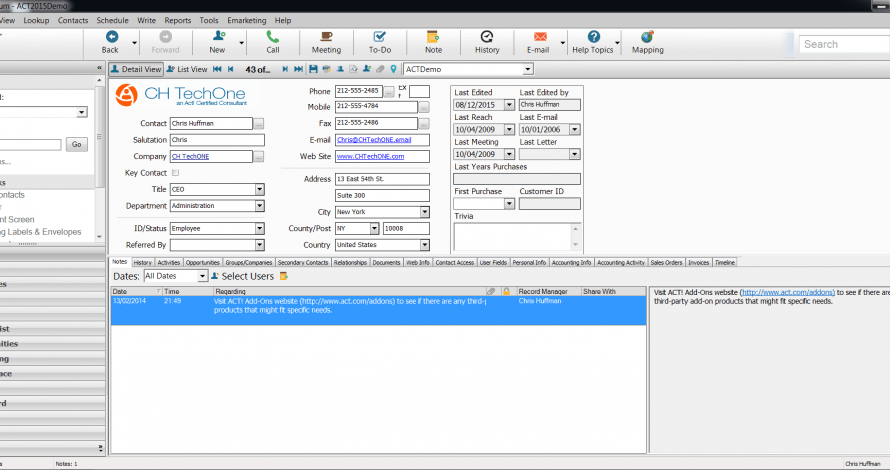890x470 pixels.
Task: Open the Emarketing menu
Action: (x=246, y=20)
